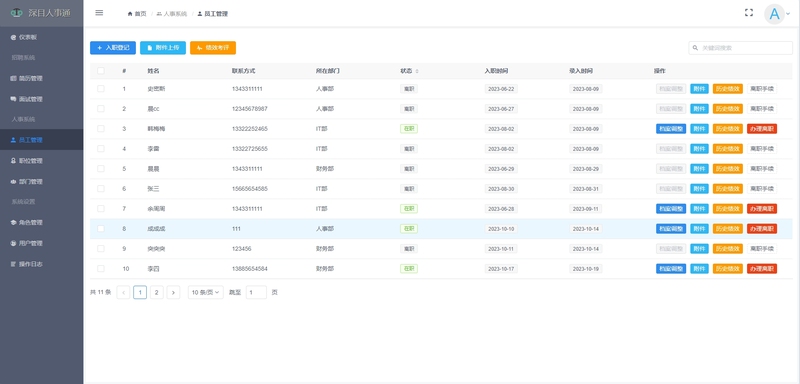800x384 pixels.
Task: Click 离职手续 button in row 6
Action: (x=762, y=189)
